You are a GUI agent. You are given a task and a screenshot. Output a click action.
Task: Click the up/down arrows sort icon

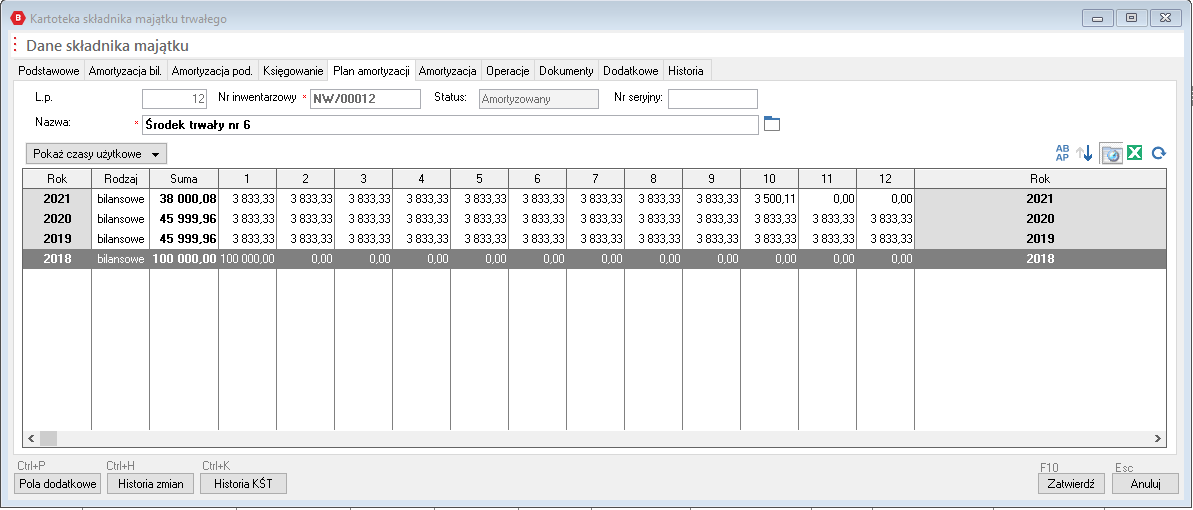point(1084,153)
